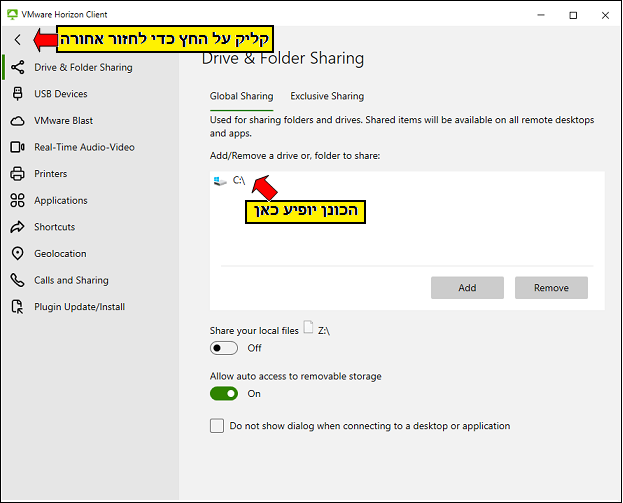Image resolution: width=623 pixels, height=503 pixels.
Task: Disable auto access to removable storage toggle
Action: (224, 394)
